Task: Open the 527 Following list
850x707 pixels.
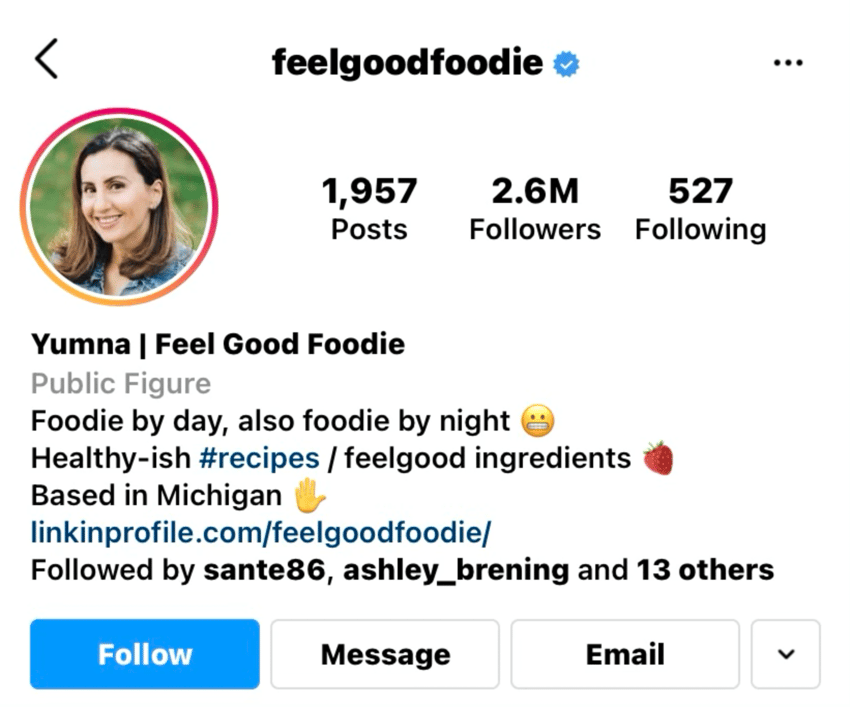Action: coord(700,205)
